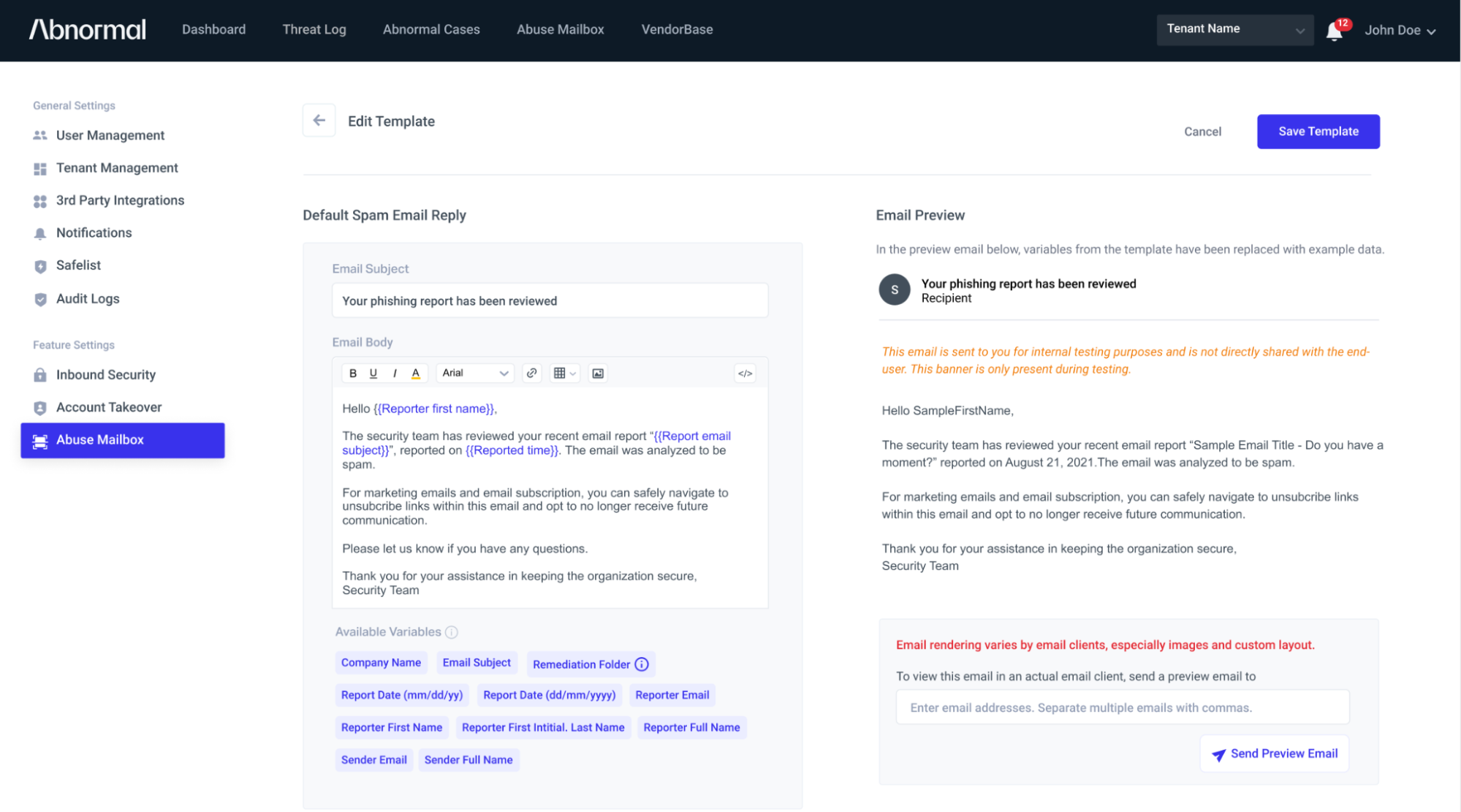Switch to HTML source code view
Image resolution: width=1461 pixels, height=812 pixels.
[745, 373]
